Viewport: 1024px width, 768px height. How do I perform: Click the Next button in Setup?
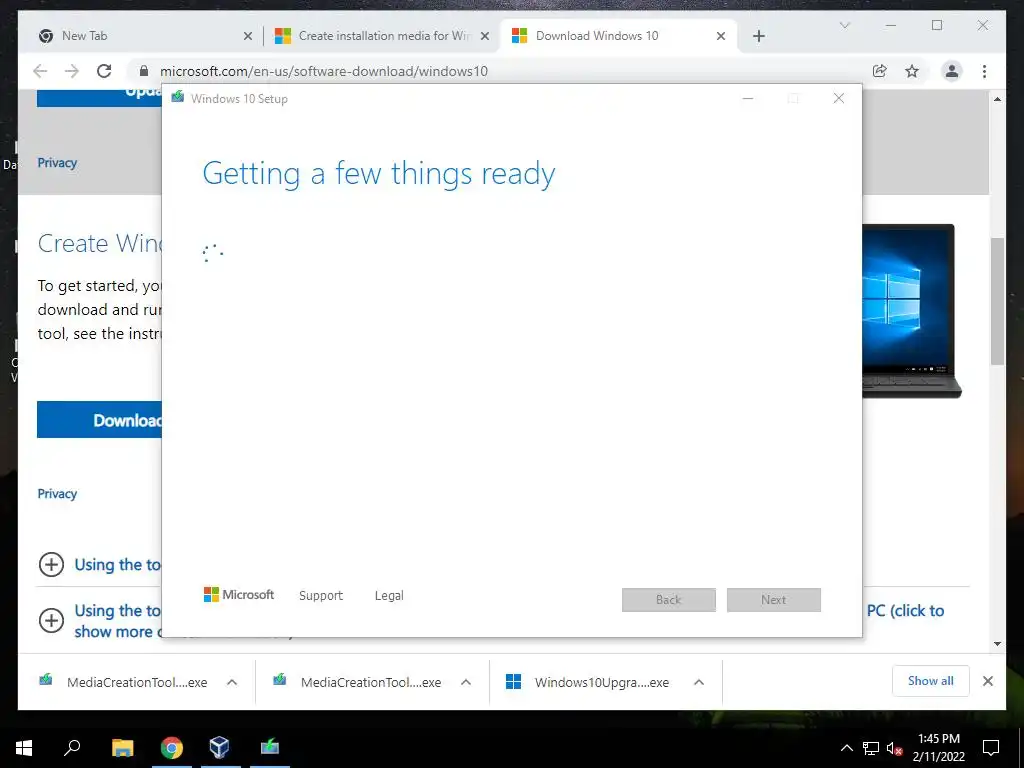(x=774, y=600)
